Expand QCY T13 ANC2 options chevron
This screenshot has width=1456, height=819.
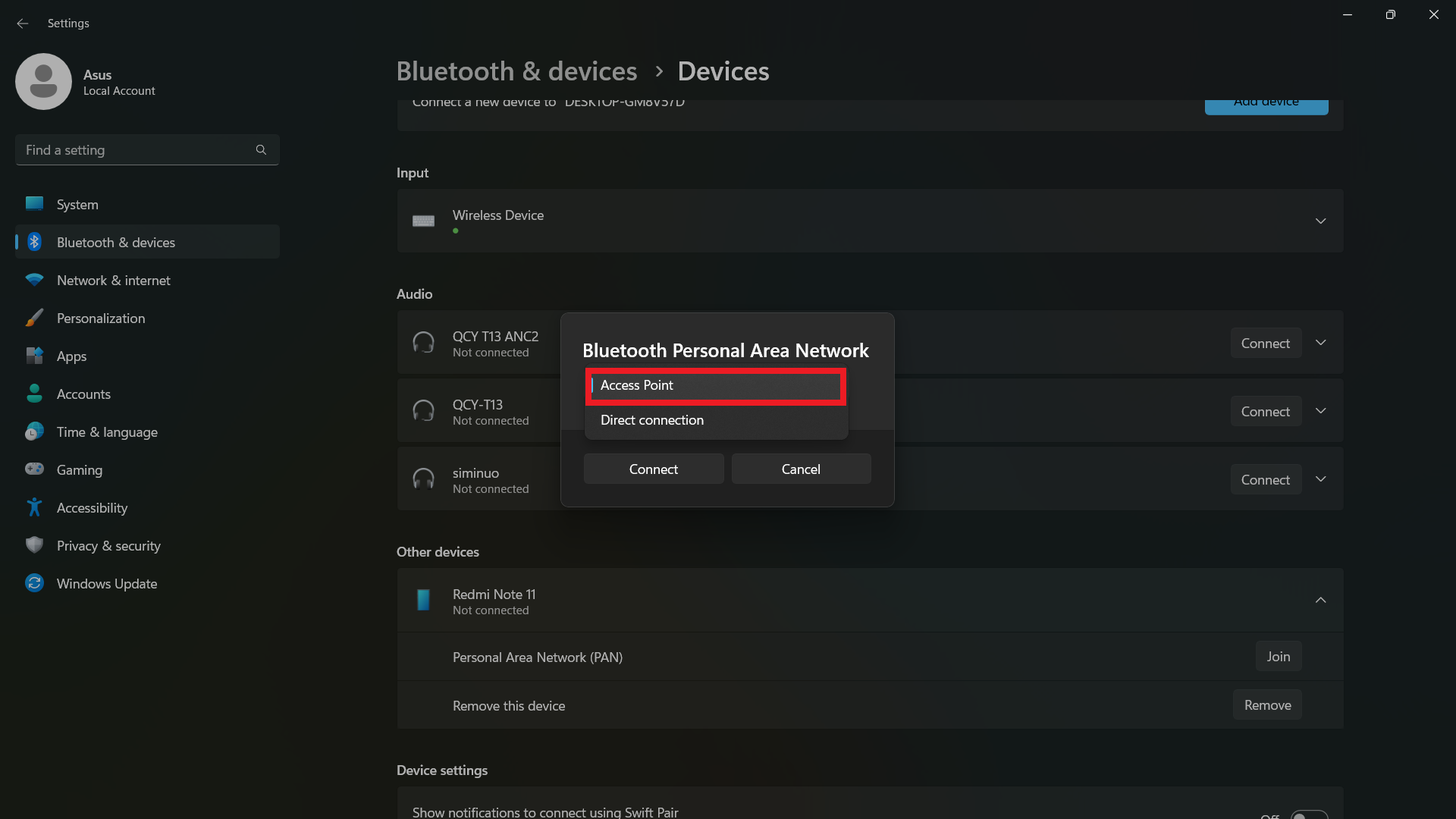(x=1320, y=343)
